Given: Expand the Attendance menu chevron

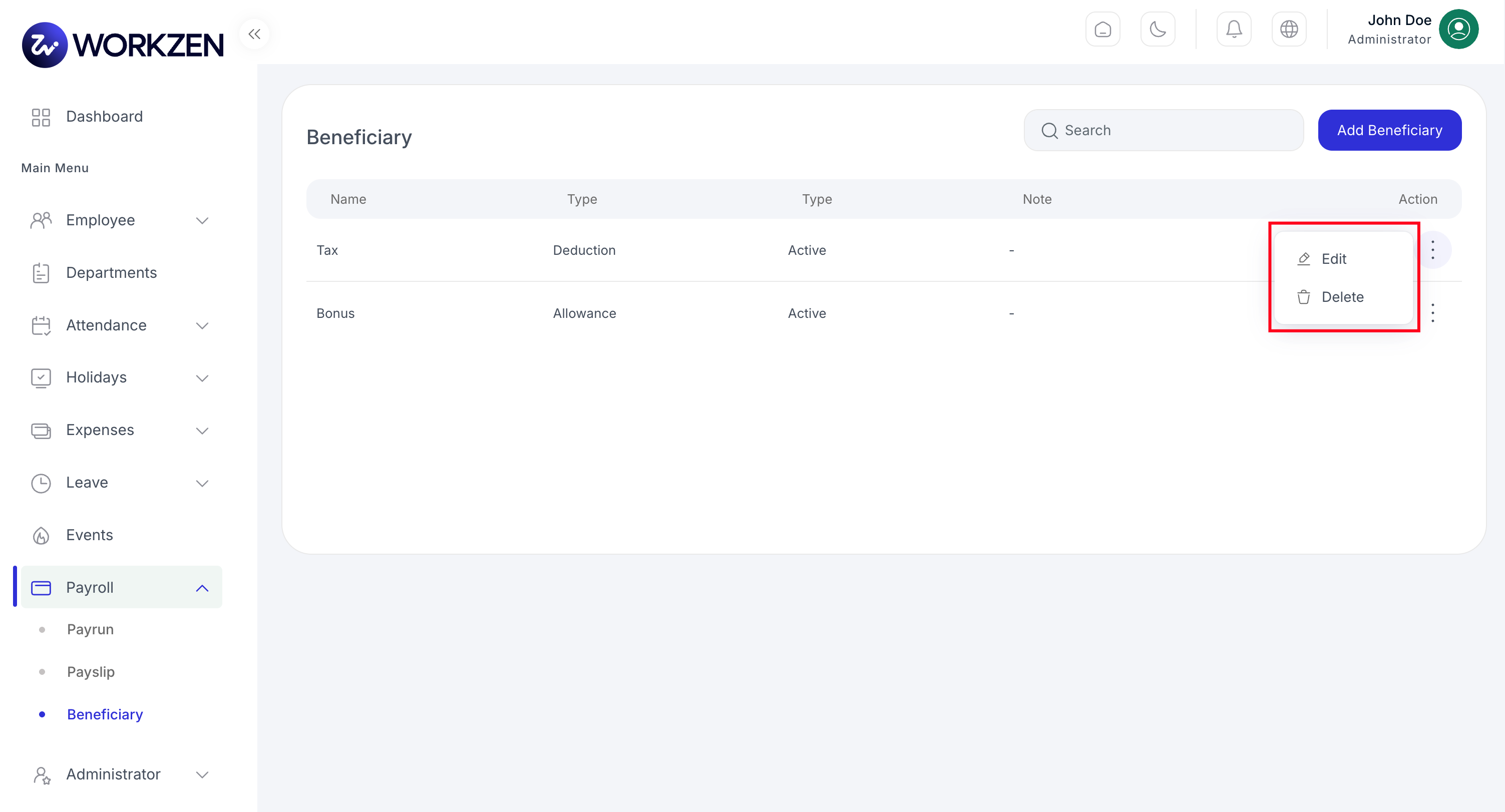Looking at the screenshot, I should 202,326.
